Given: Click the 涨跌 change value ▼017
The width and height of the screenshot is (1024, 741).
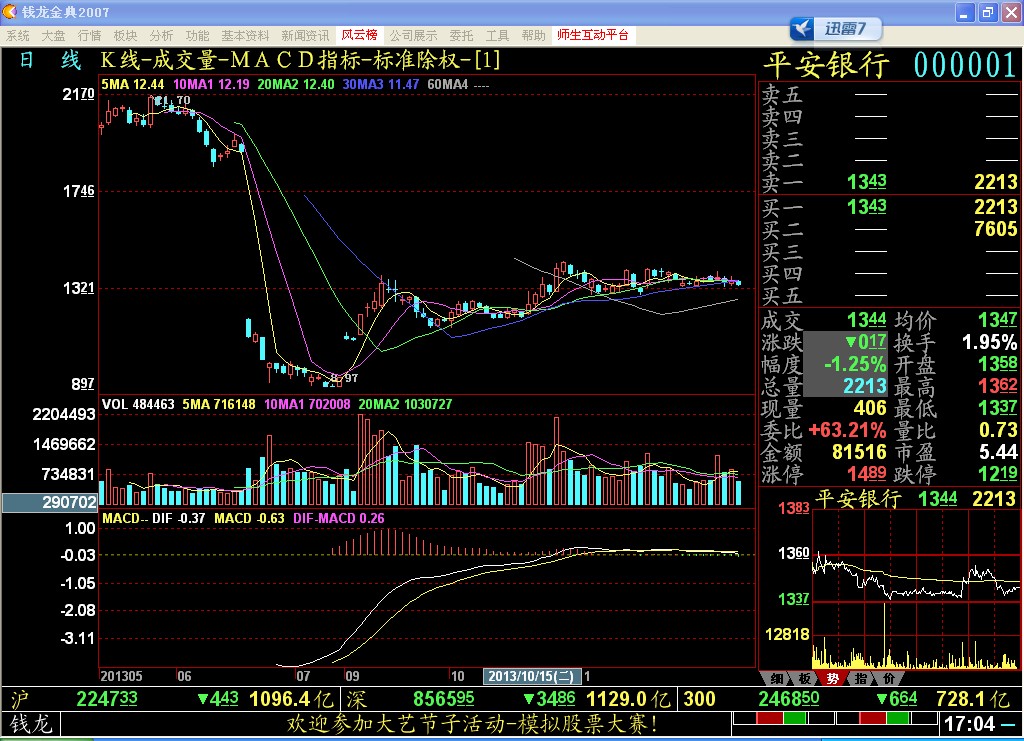Looking at the screenshot, I should coord(865,341).
